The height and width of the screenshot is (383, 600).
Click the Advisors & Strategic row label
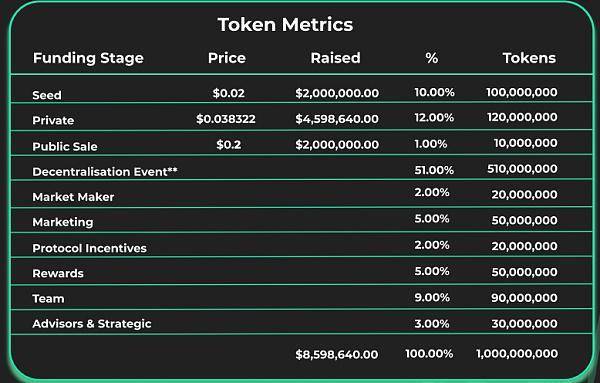click(x=92, y=324)
